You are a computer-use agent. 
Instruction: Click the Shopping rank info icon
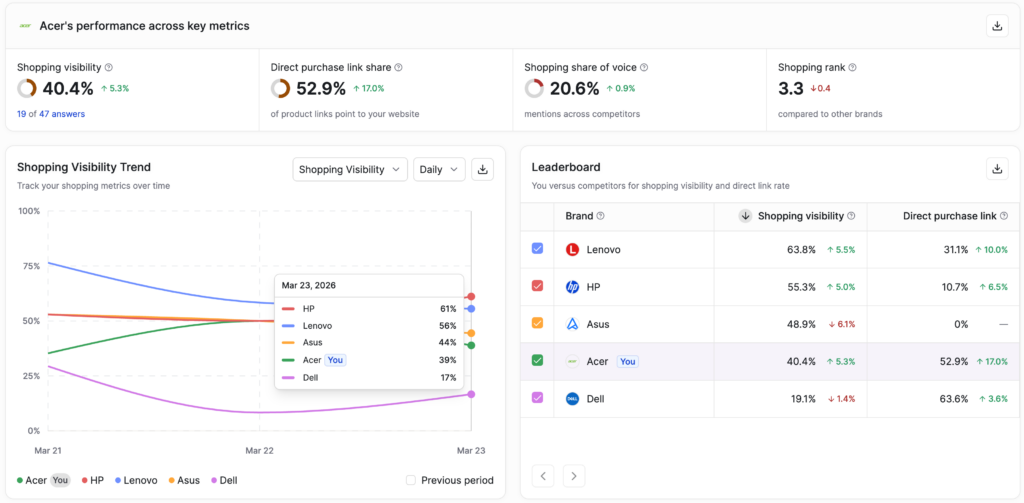pyautogui.click(x=852, y=67)
